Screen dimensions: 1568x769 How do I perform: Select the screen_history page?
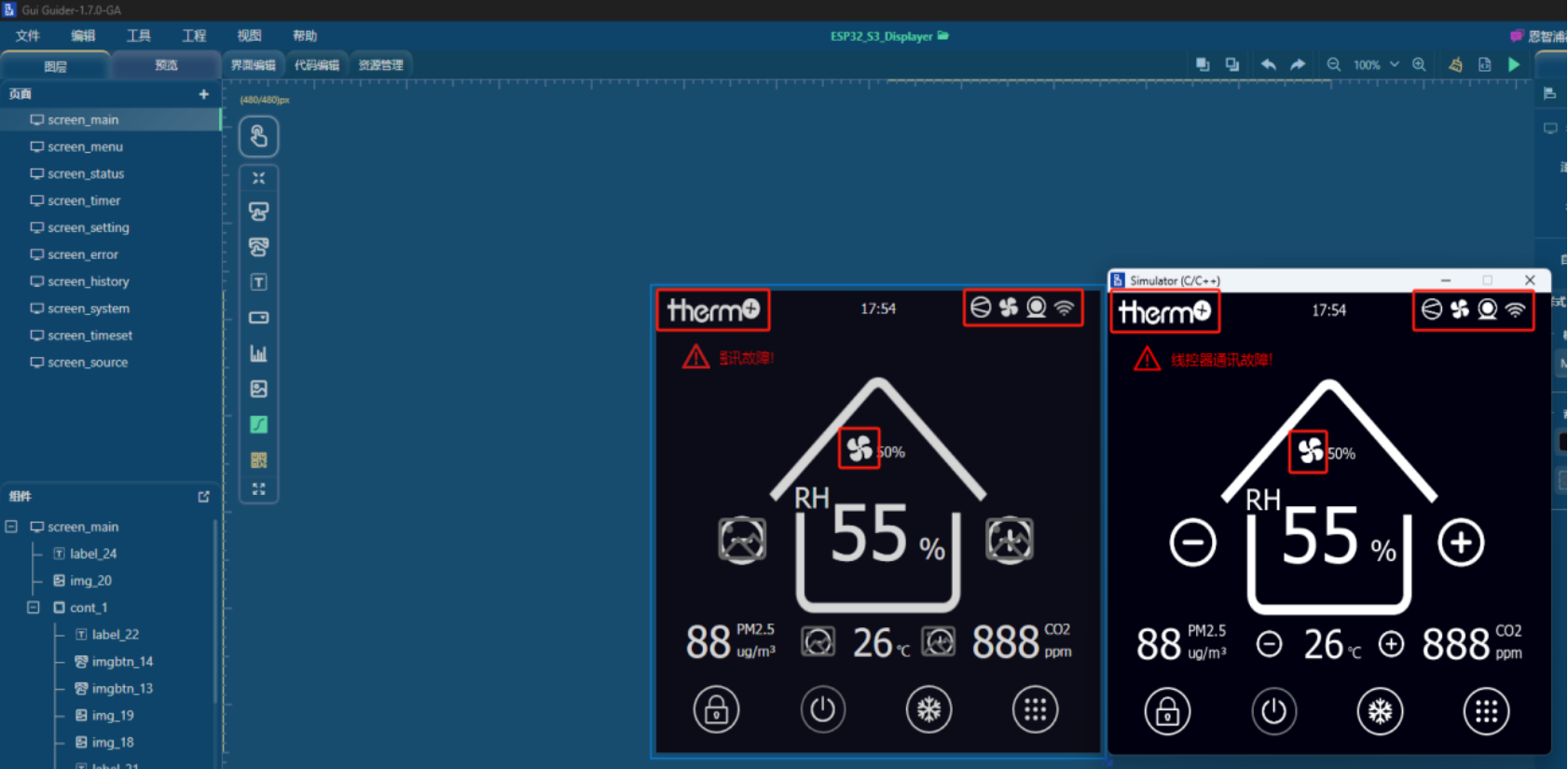110,282
